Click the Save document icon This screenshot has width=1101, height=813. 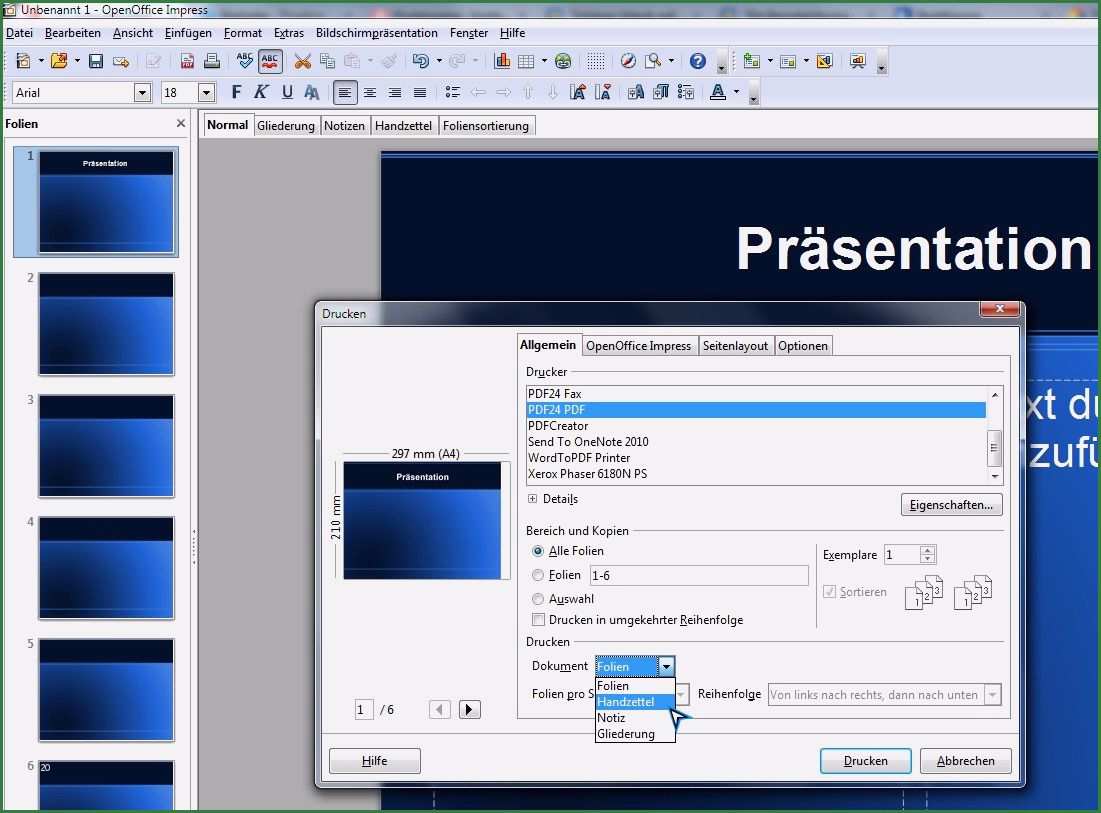click(x=96, y=61)
